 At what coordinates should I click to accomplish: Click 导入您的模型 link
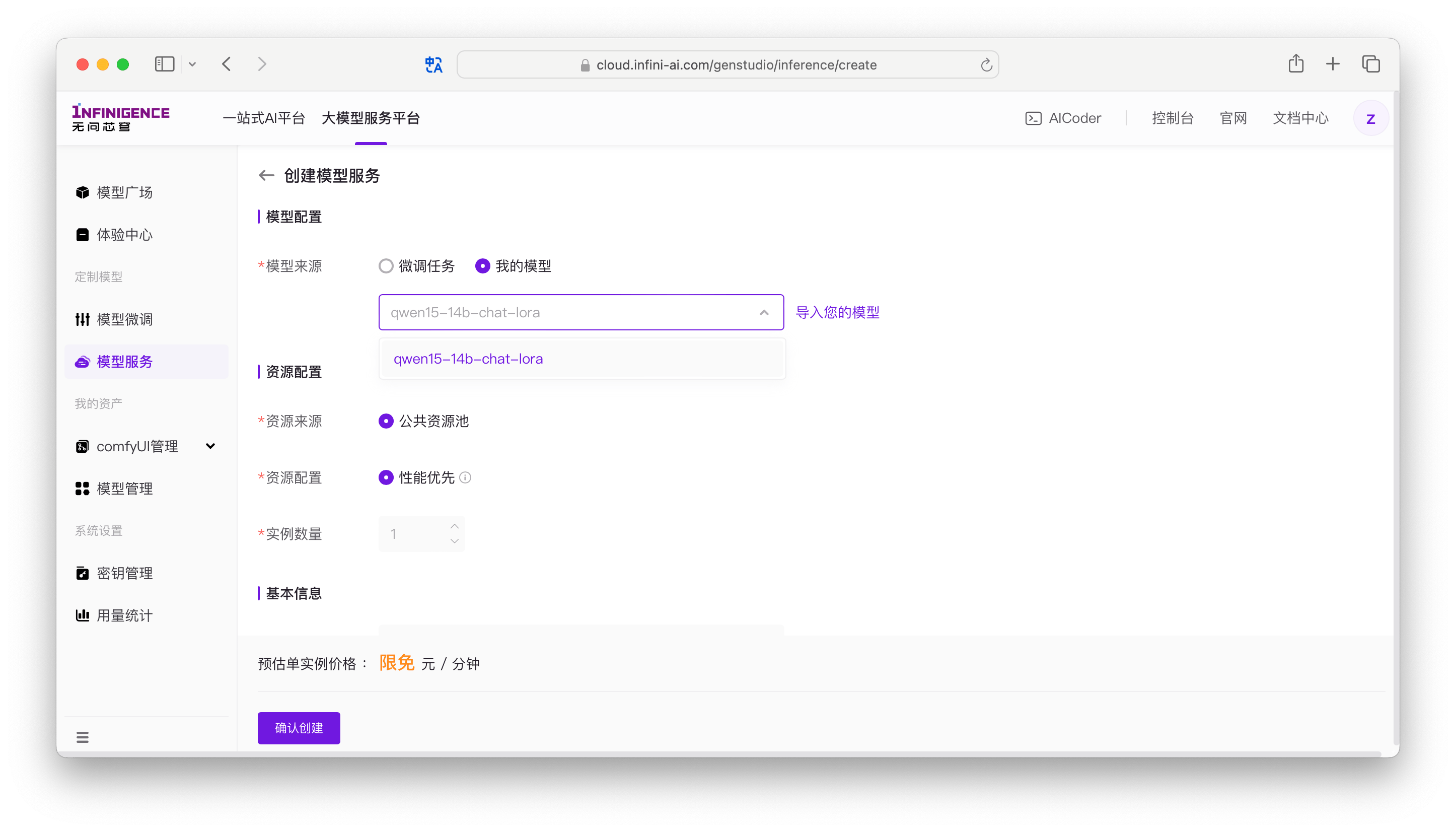pyautogui.click(x=837, y=313)
